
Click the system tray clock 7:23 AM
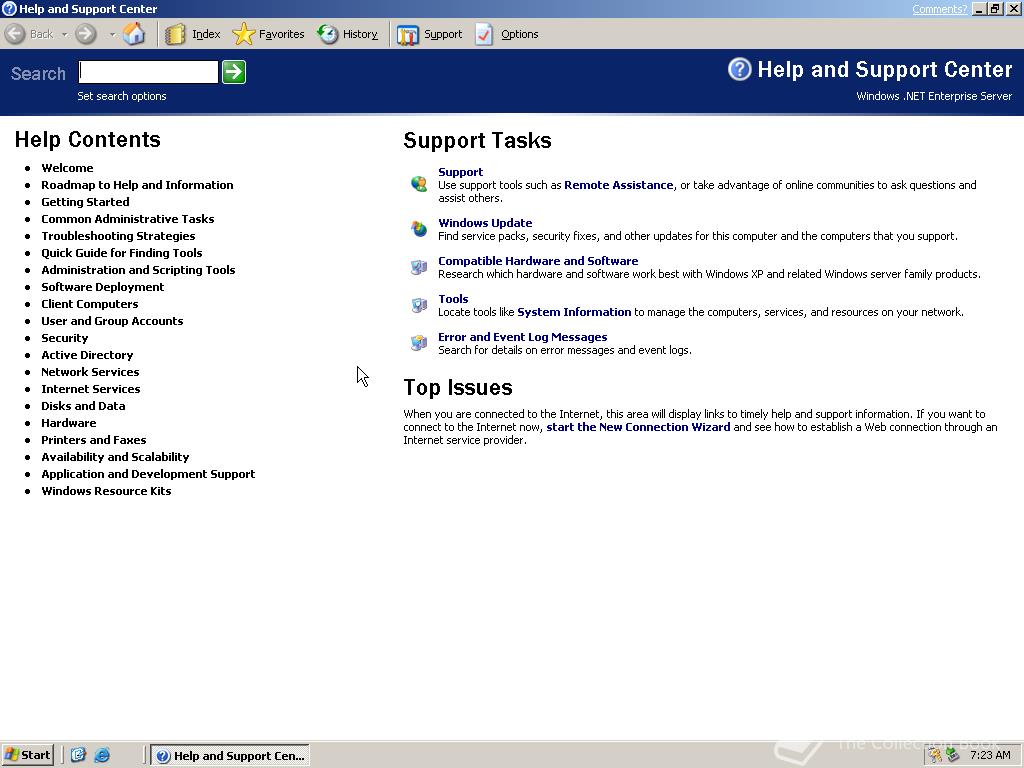[x=990, y=755]
